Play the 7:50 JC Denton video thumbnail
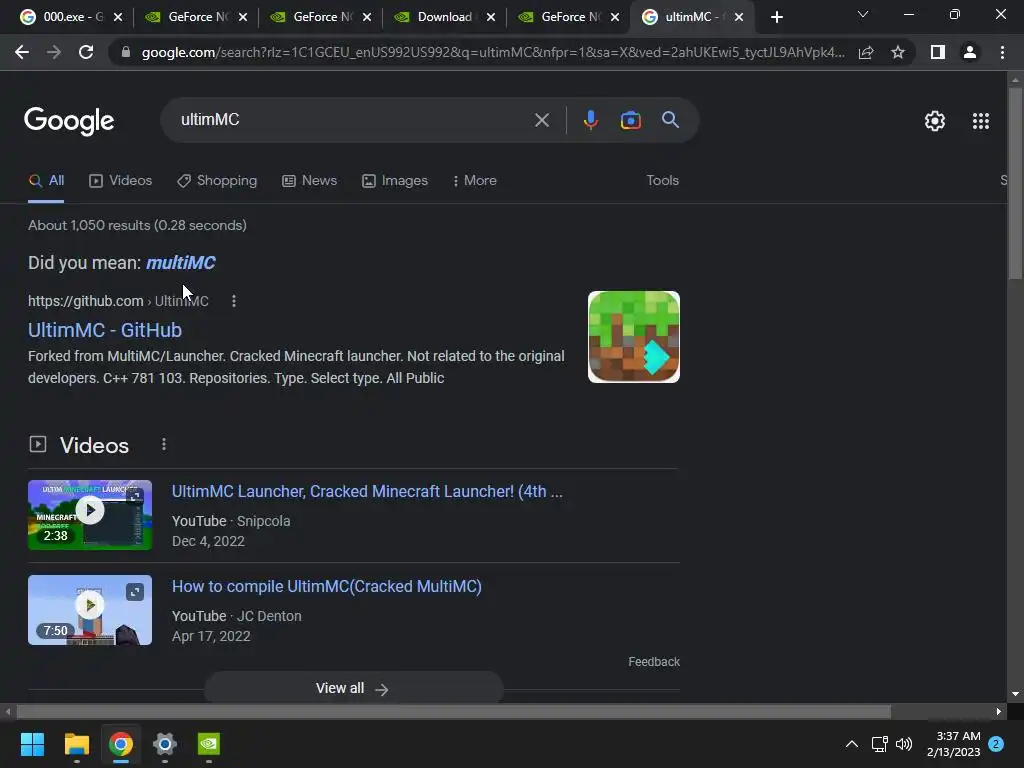This screenshot has height=768, width=1024. pyautogui.click(x=90, y=610)
